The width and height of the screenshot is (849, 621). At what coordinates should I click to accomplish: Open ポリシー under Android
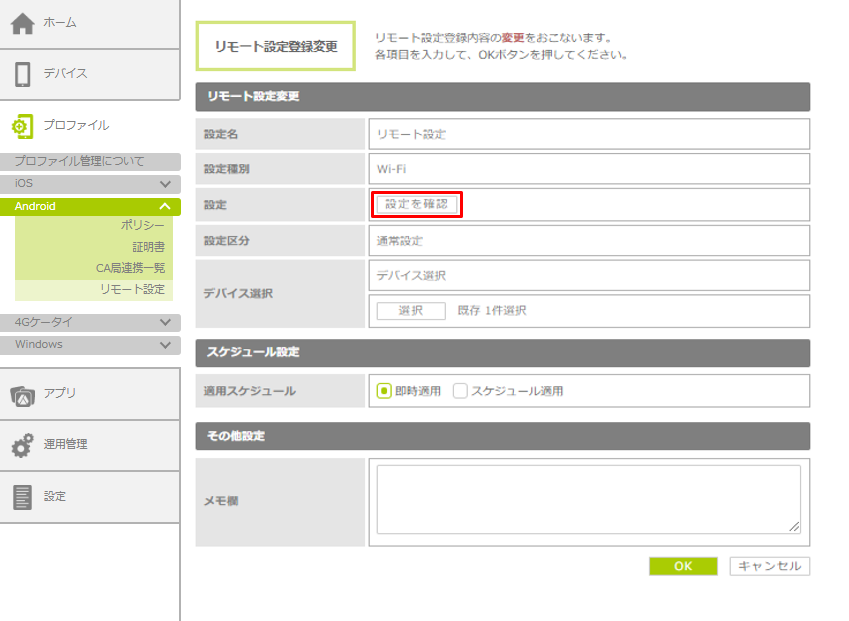point(142,226)
